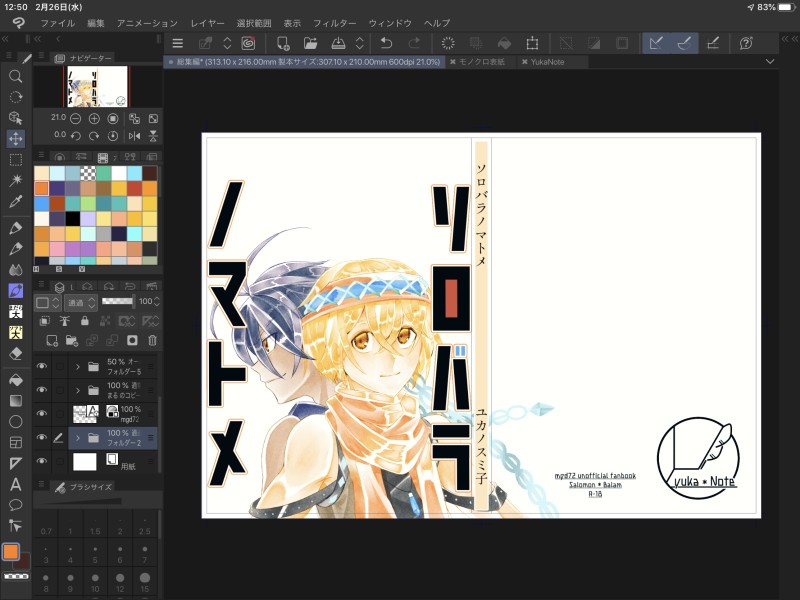Open the document tab list chevron
This screenshot has width=800, height=600.
tap(770, 61)
